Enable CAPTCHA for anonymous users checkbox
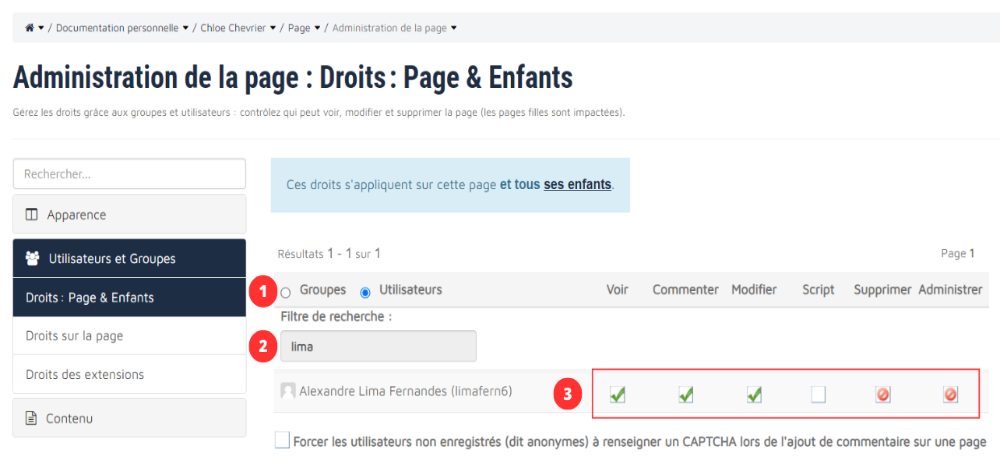The image size is (1000, 467). pyautogui.click(x=283, y=441)
